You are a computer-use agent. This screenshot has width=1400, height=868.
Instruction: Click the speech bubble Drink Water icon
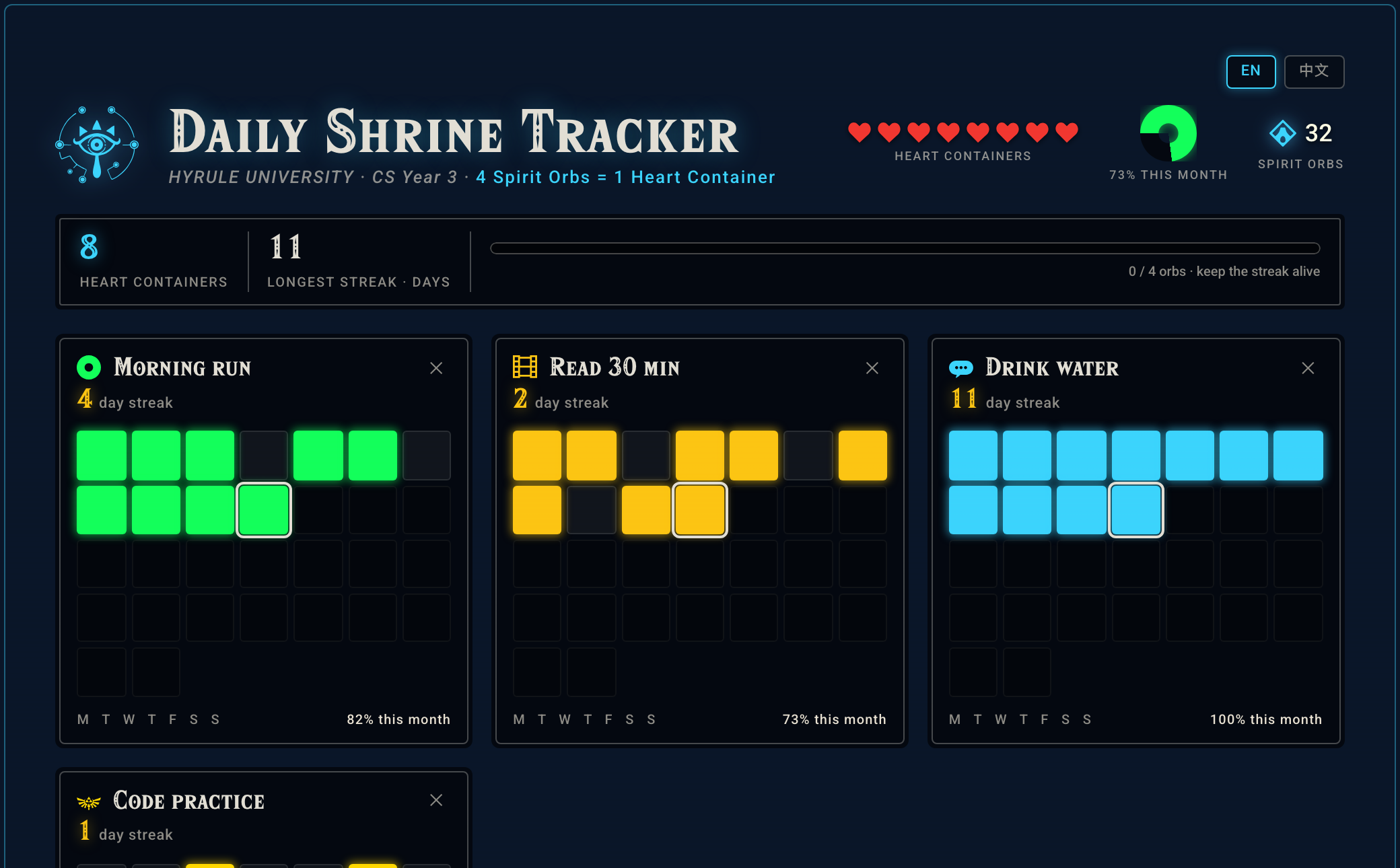pyautogui.click(x=960, y=368)
